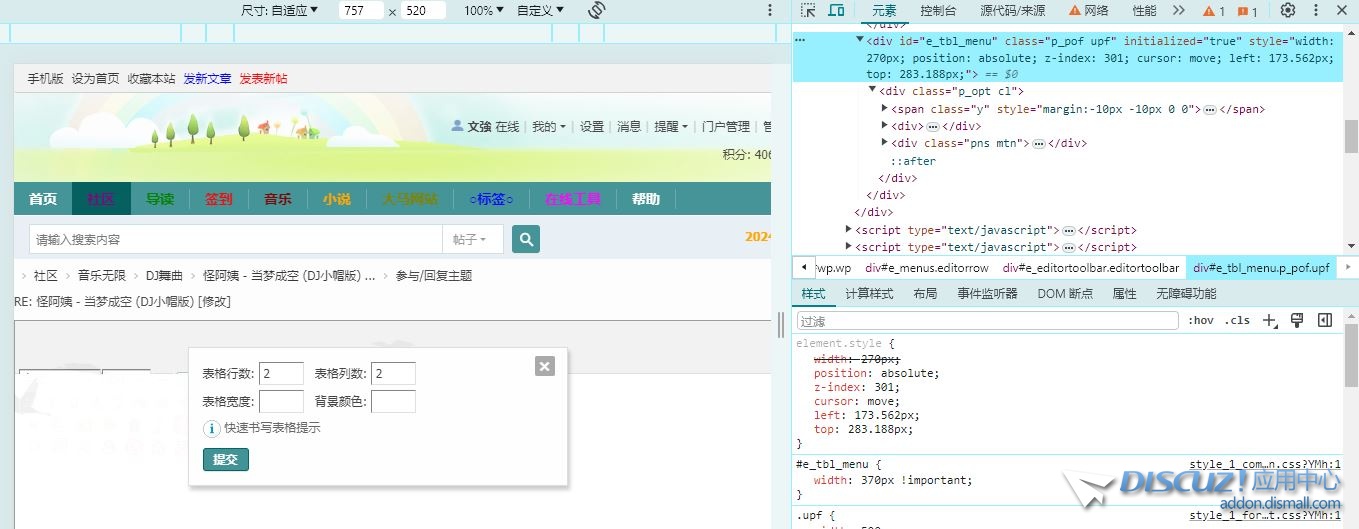Viewport: 1359px width, 529px height.
Task: Open the 在线工具 nav menu item
Action: 572,199
